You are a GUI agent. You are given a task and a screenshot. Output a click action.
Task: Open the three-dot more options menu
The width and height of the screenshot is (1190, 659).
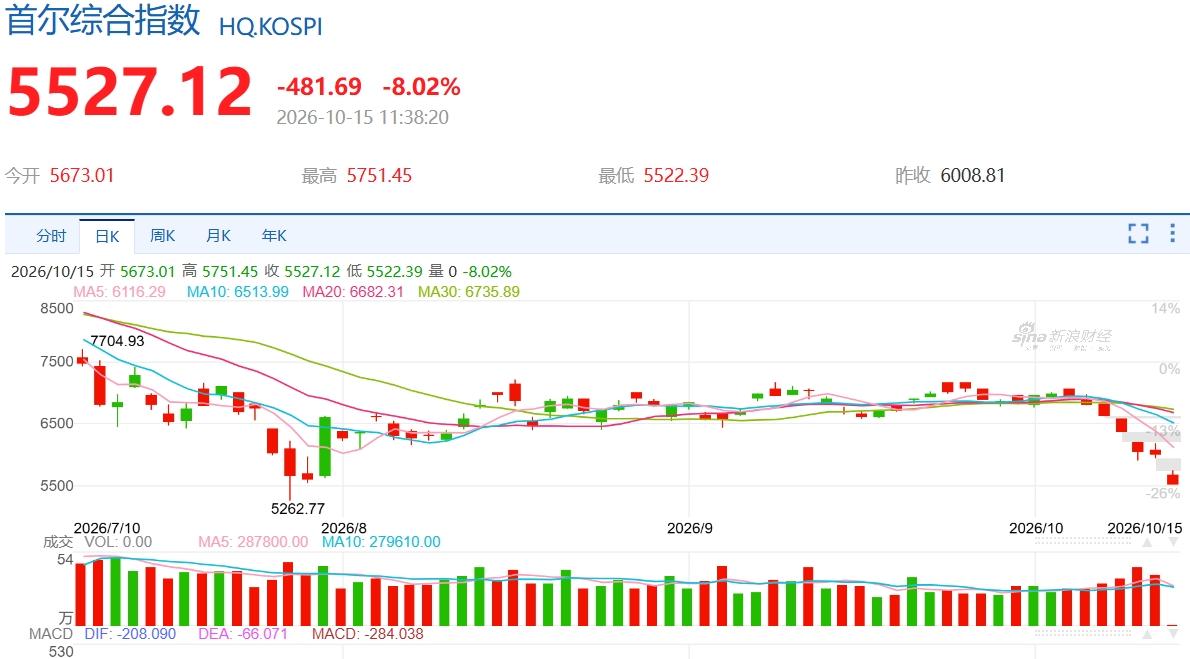click(1173, 233)
